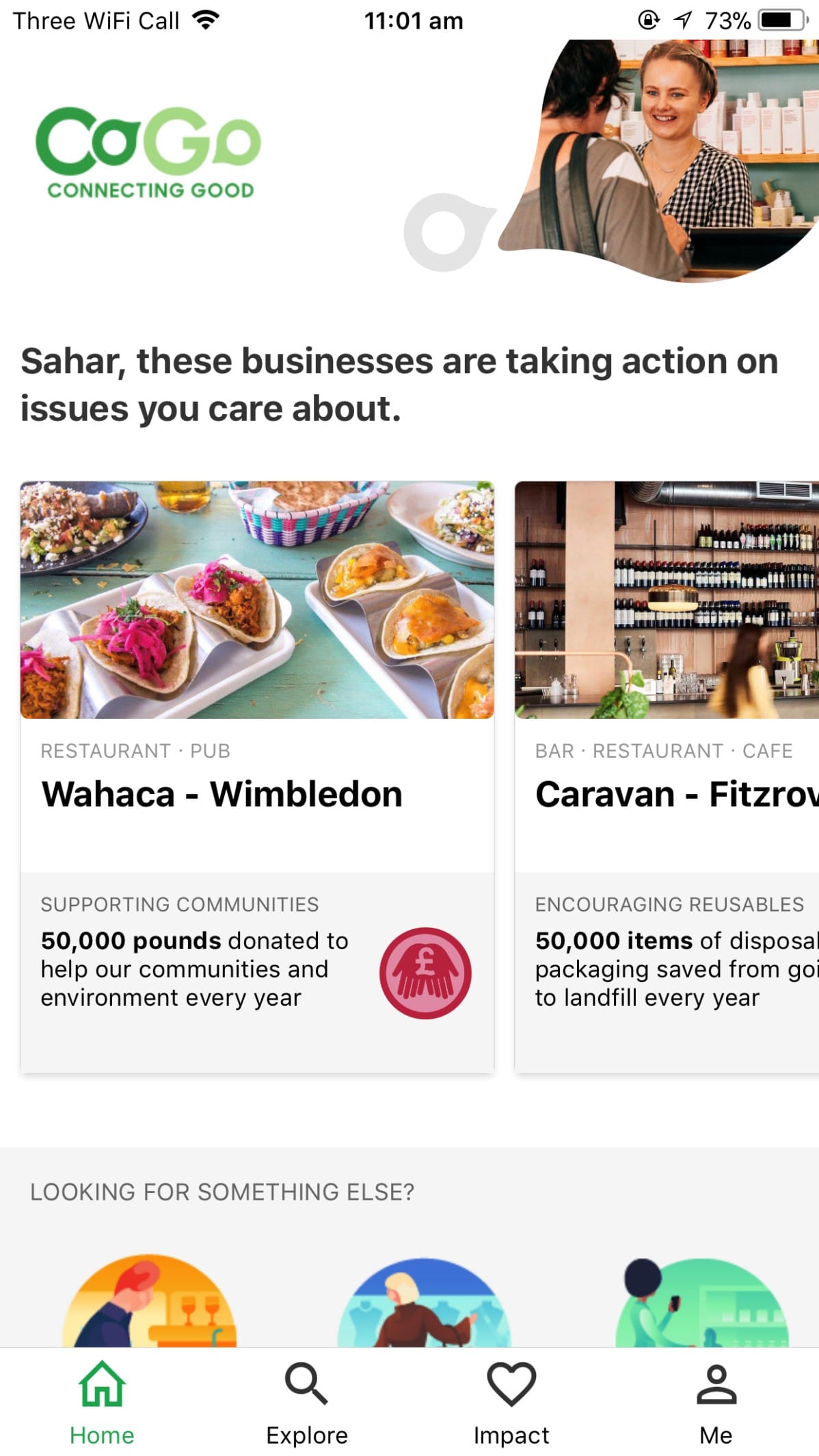Open the Explore magnifier icon

click(x=306, y=1384)
